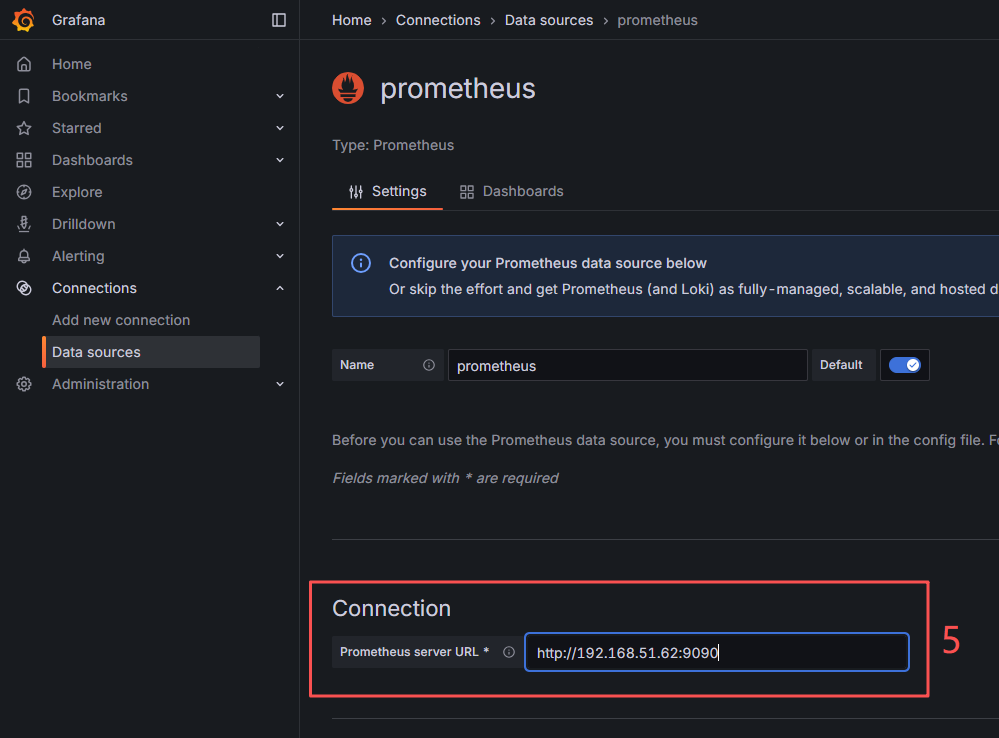The width and height of the screenshot is (999, 738).
Task: Expand the Dashboards sidebar chevron
Action: pyautogui.click(x=280, y=160)
